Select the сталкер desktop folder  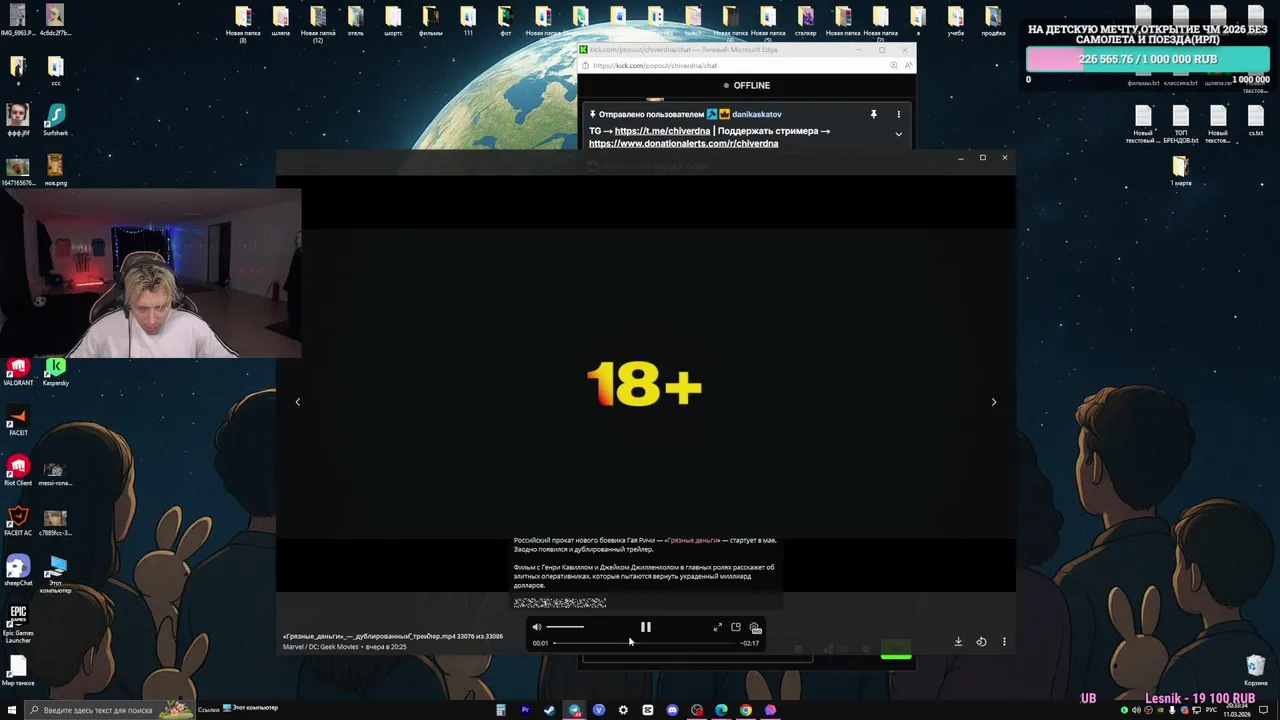point(805,22)
